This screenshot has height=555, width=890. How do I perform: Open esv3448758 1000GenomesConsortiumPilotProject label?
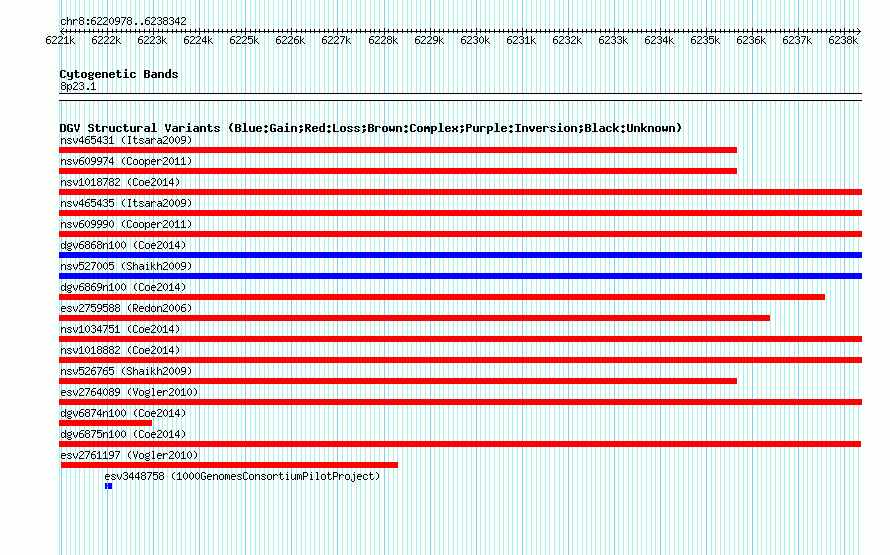pyautogui.click(x=242, y=476)
